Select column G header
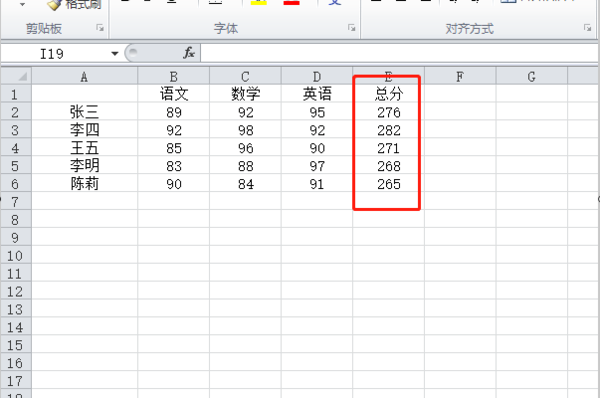 click(532, 77)
